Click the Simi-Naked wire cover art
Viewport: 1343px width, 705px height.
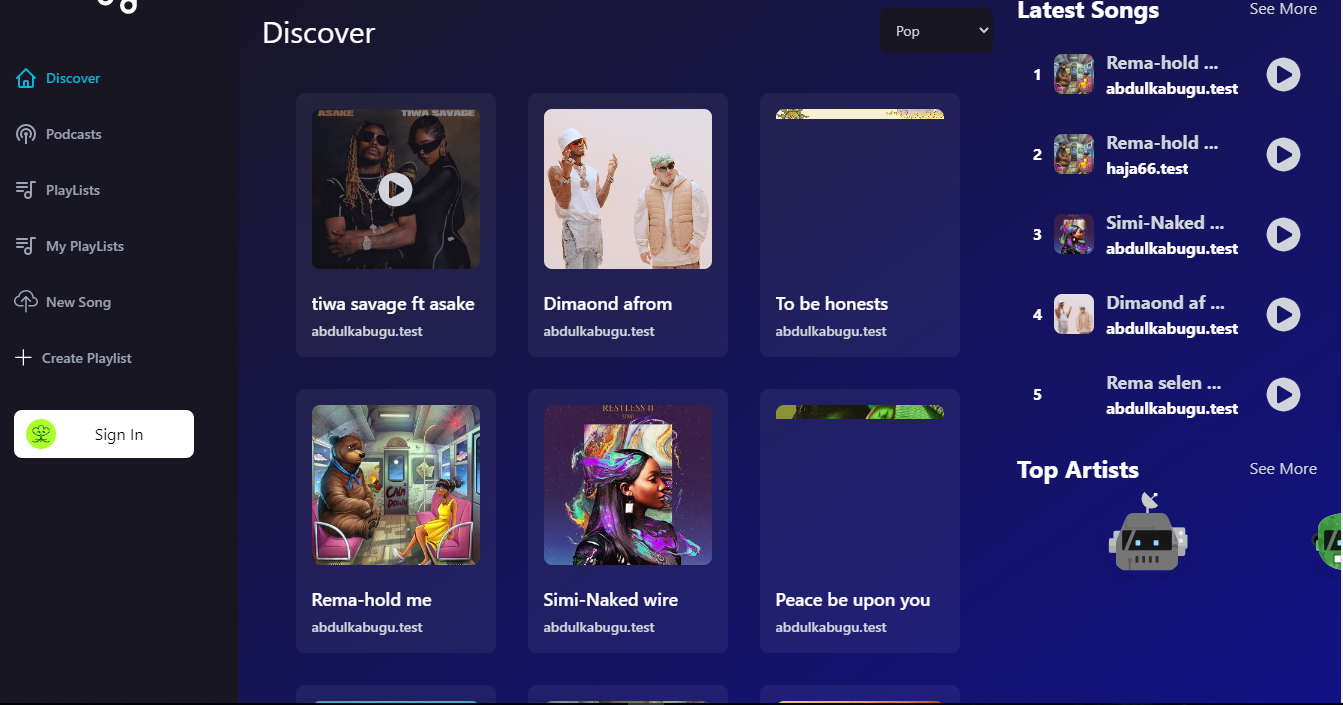(628, 485)
